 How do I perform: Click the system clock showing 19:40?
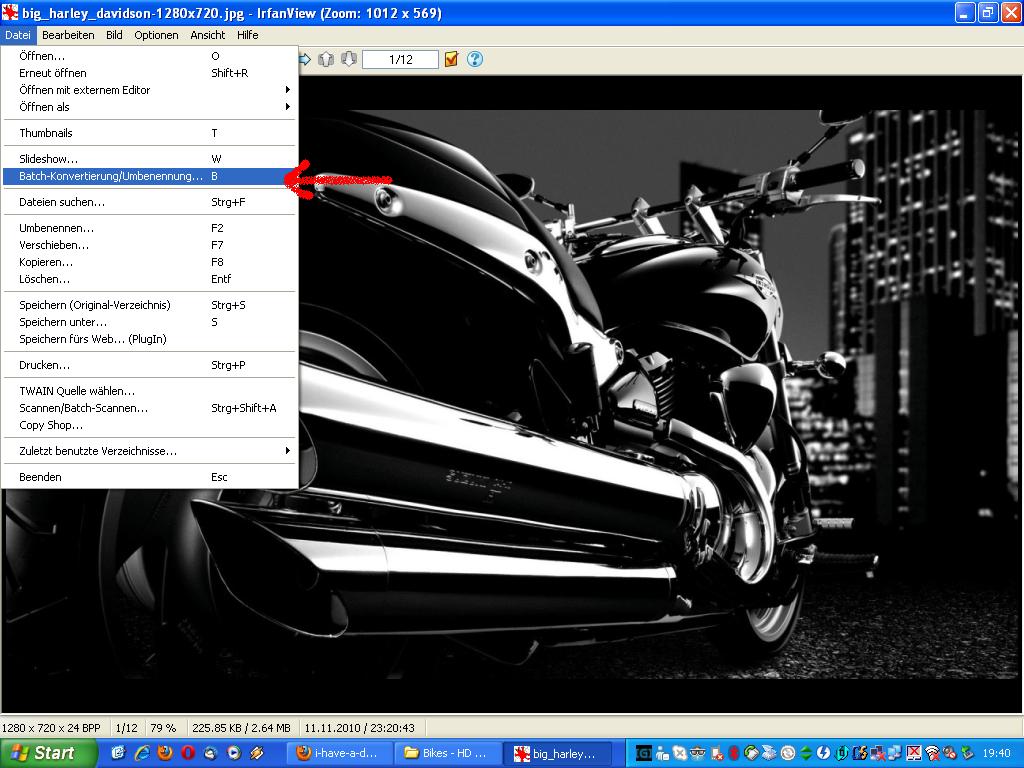[x=997, y=754]
